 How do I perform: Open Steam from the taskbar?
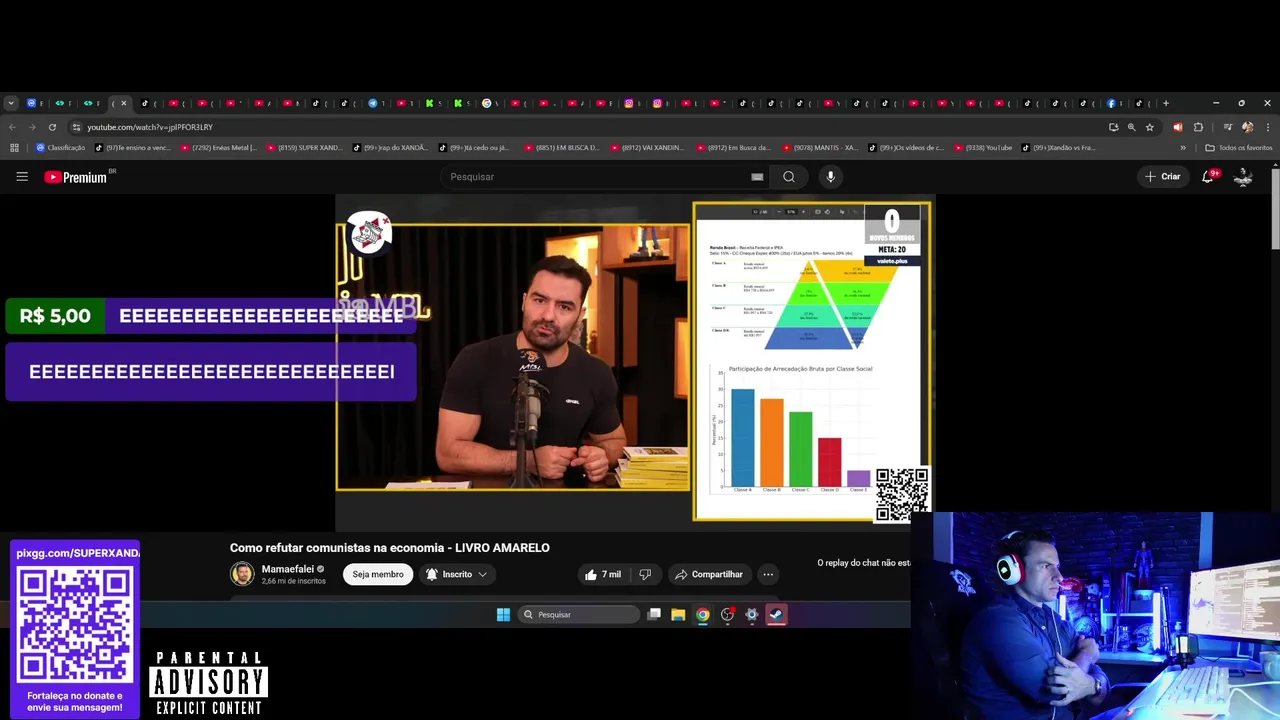776,615
